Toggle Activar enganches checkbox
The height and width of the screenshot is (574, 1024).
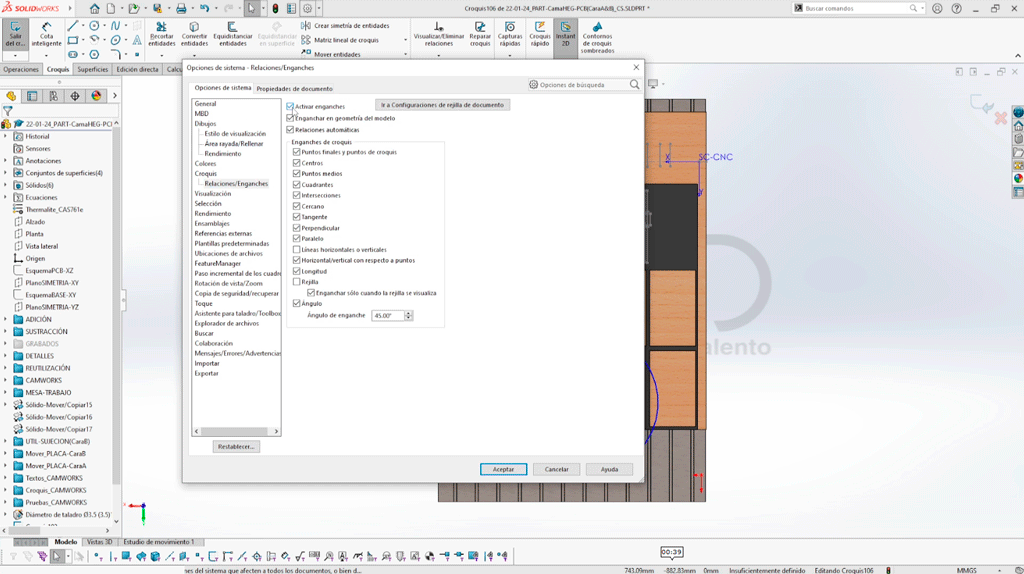[290, 106]
